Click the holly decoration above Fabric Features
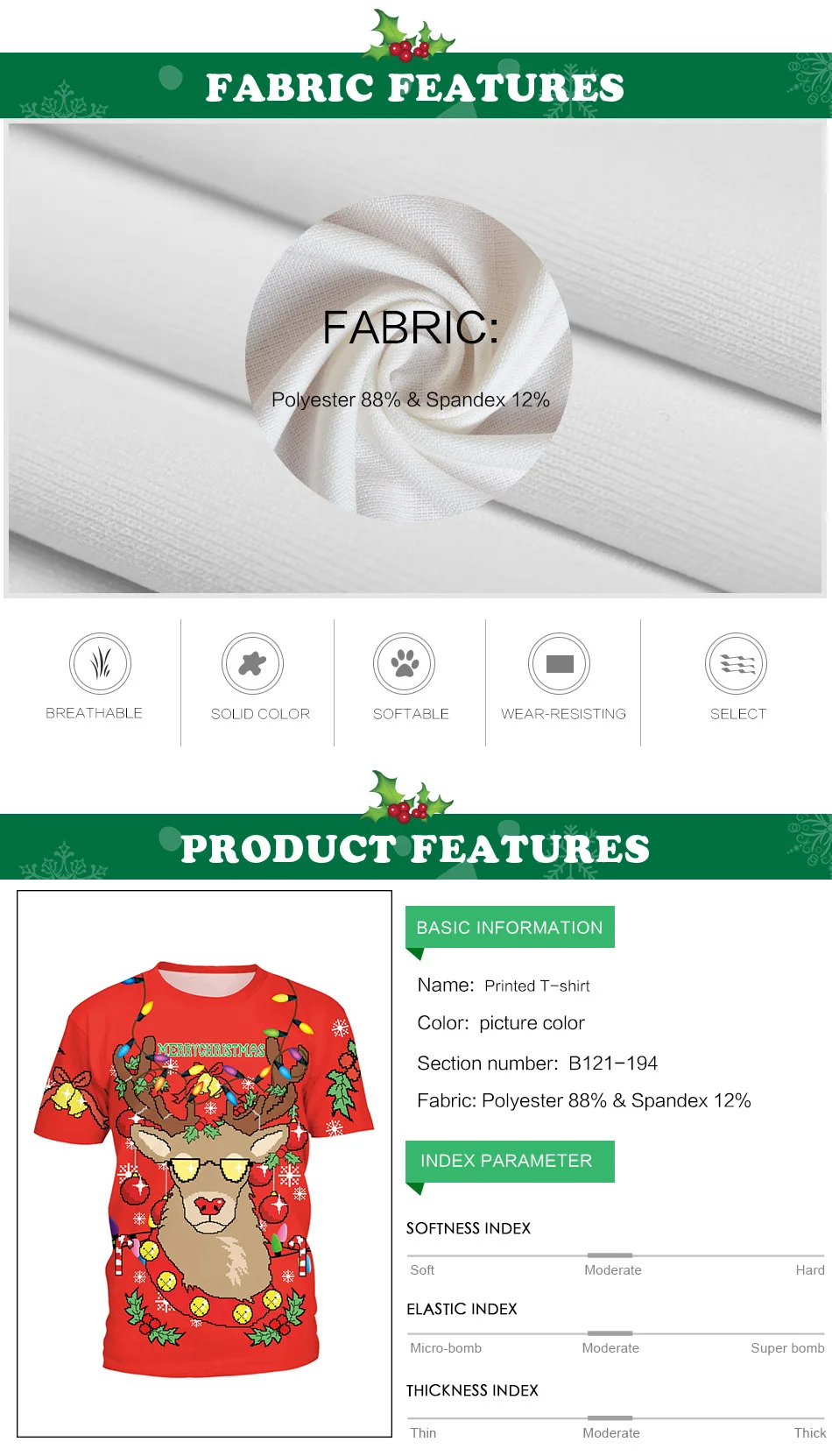This screenshot has height=1456, width=832. (x=410, y=35)
